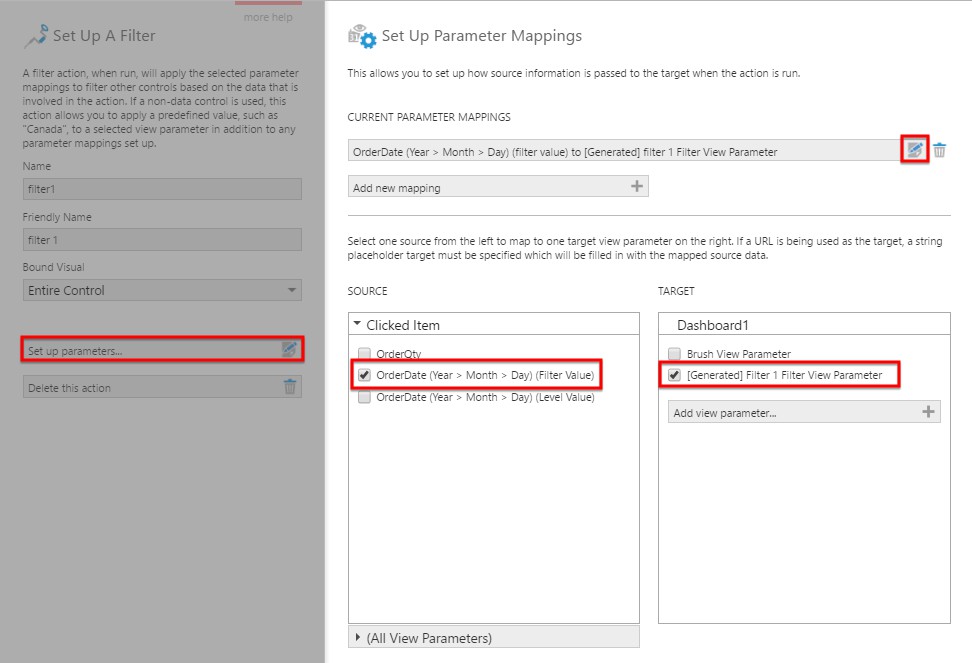Open the more help link

[x=268, y=17]
